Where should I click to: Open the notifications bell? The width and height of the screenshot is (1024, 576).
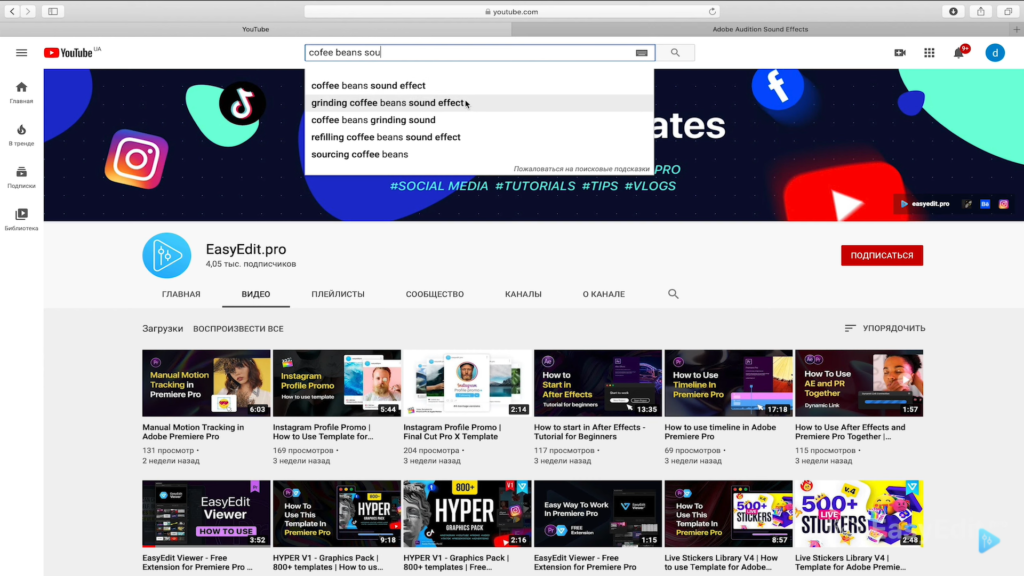pyautogui.click(x=959, y=53)
